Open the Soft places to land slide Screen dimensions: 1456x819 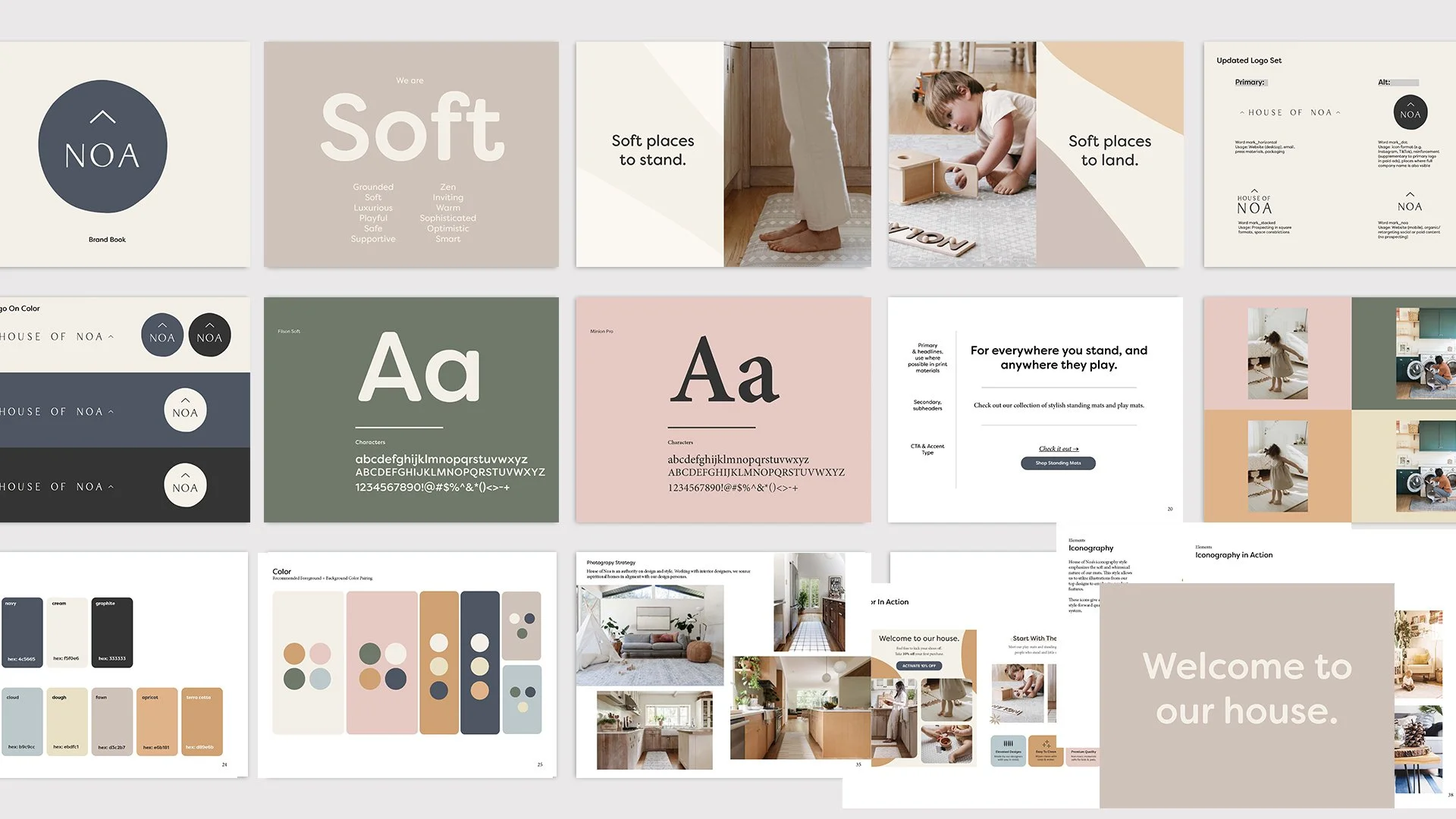(1035, 154)
